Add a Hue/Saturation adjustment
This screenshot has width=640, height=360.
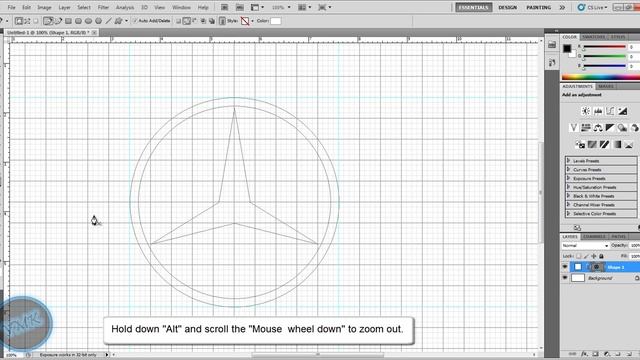586,128
